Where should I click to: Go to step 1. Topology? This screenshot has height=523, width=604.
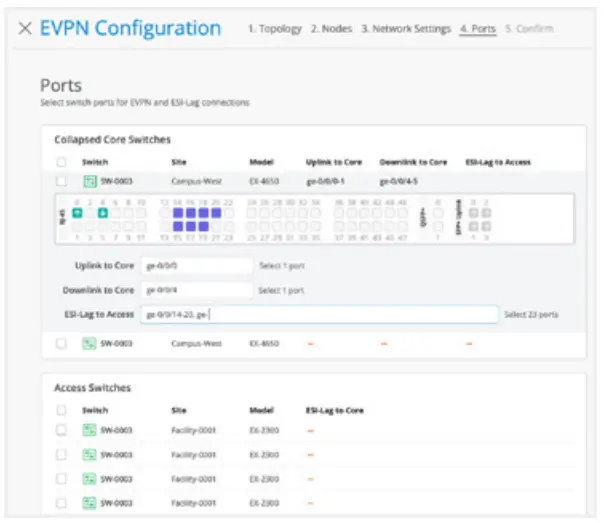[275, 28]
